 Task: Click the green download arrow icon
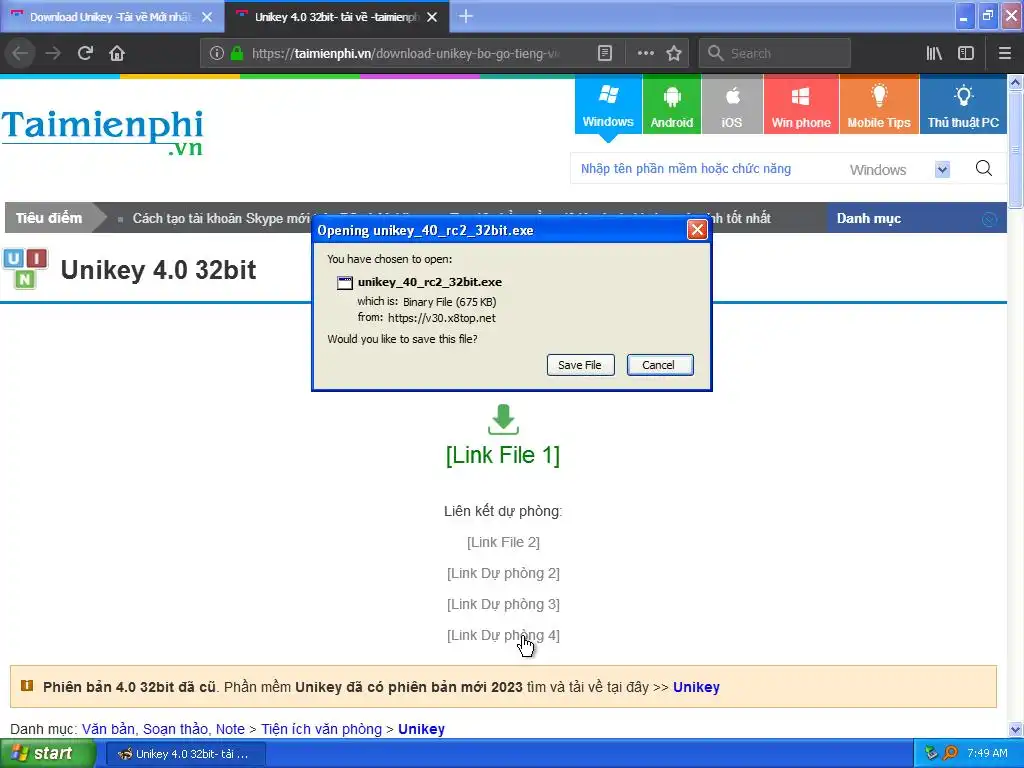point(503,419)
